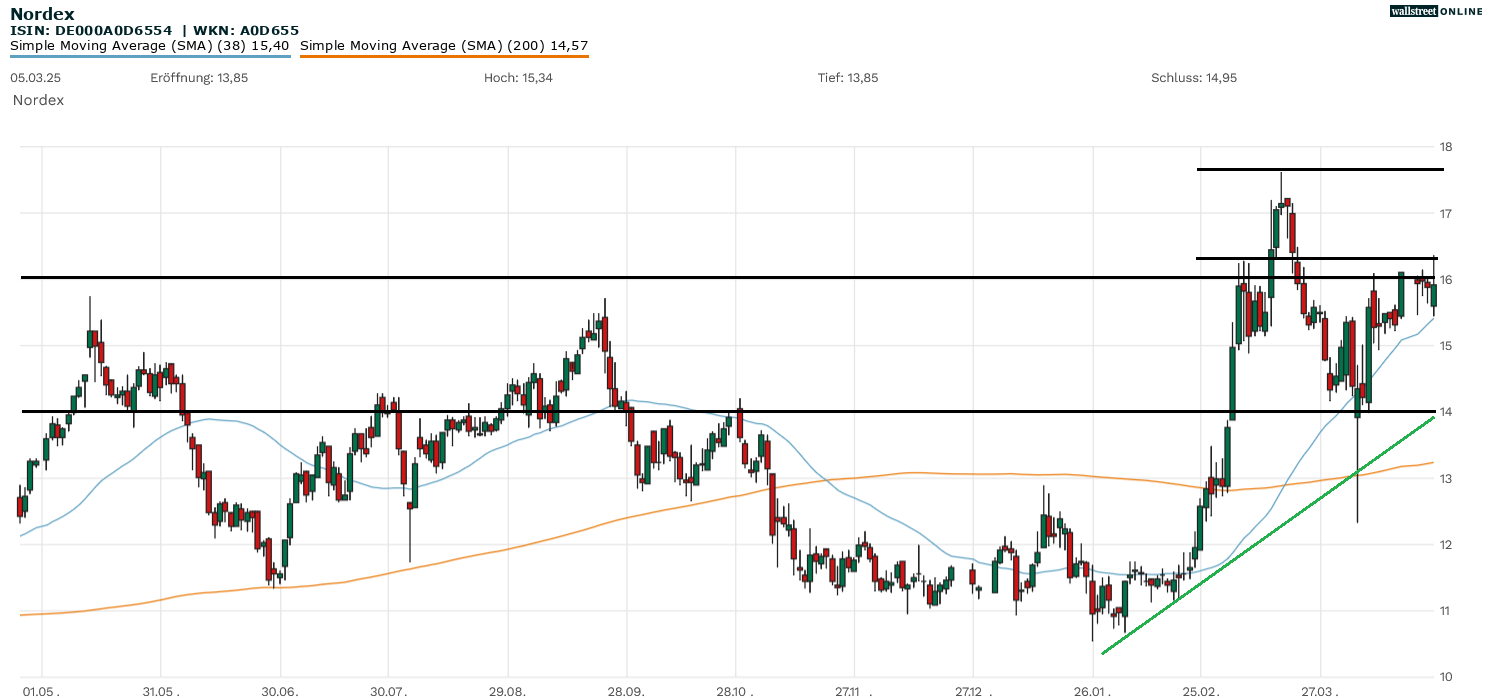Select the ISIN DE000A0D6554 text
1490x698 pixels.
(92, 31)
